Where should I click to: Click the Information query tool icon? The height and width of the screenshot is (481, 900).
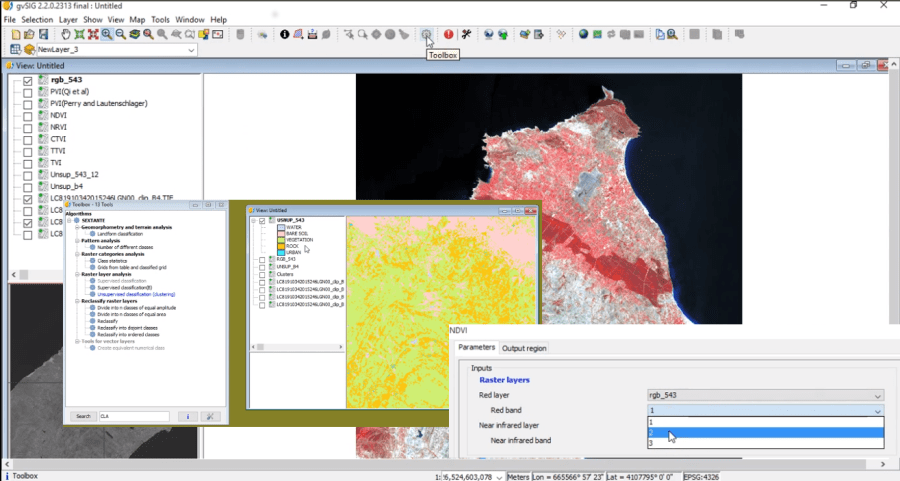pyautogui.click(x=284, y=34)
